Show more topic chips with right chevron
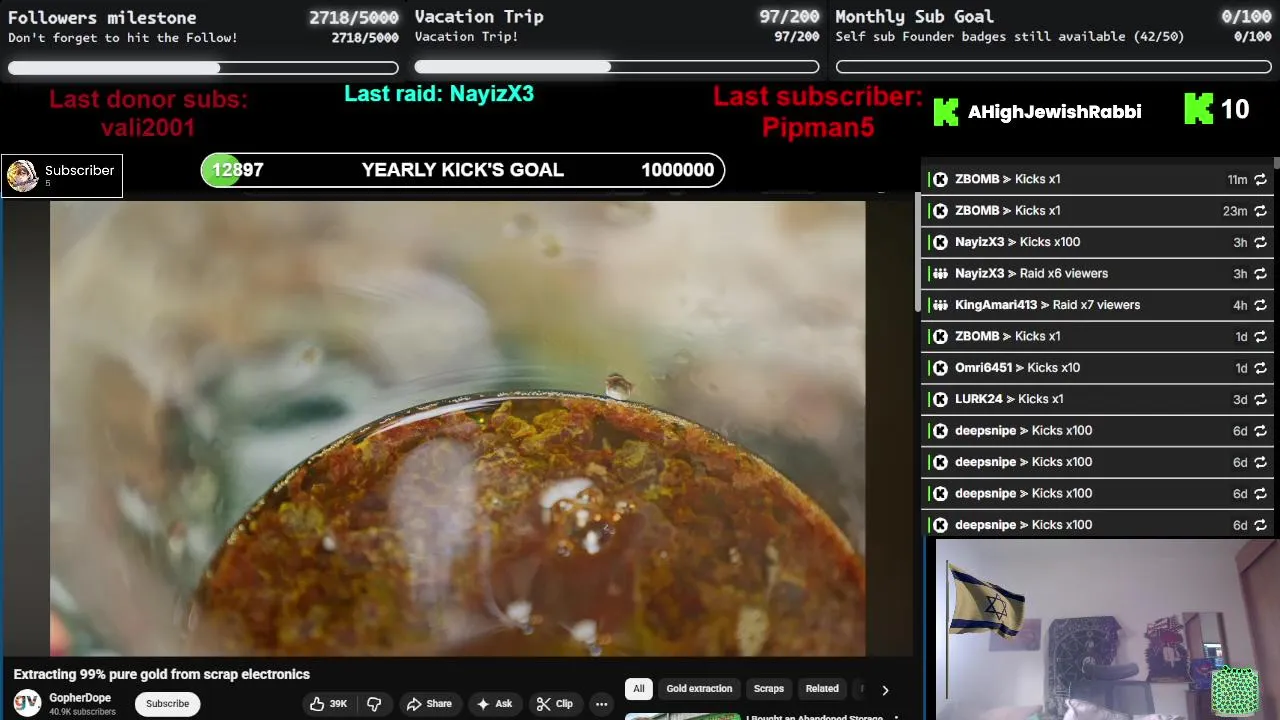1280x720 pixels. click(884, 690)
